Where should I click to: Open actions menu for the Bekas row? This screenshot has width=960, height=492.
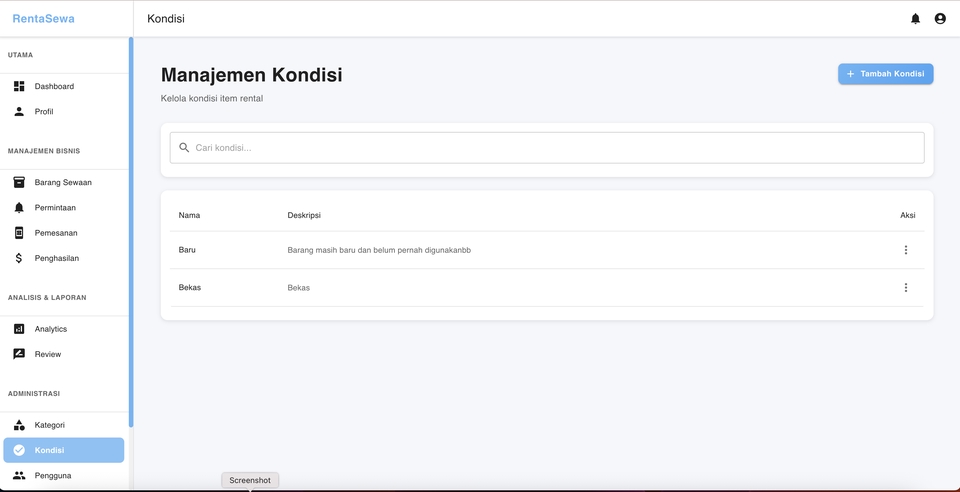(906, 288)
